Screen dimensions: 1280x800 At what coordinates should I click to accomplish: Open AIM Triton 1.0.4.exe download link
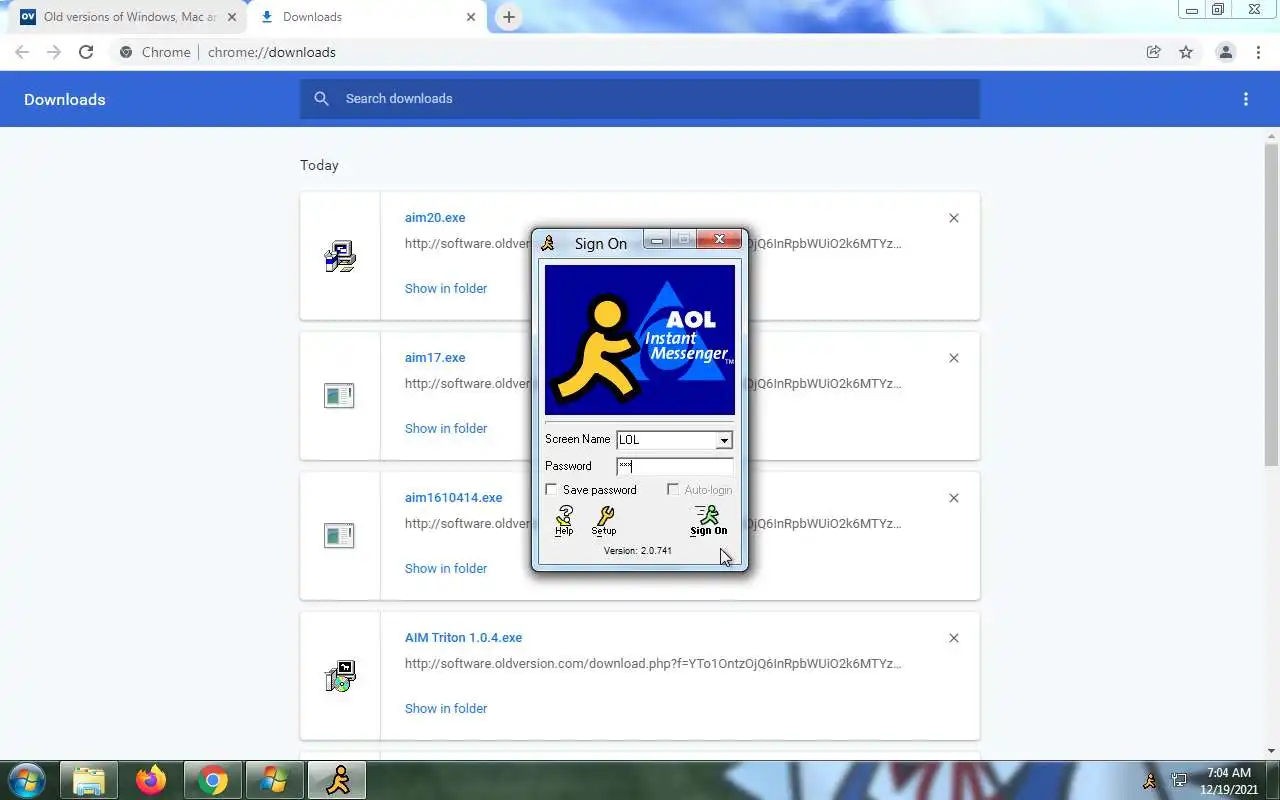pos(463,637)
